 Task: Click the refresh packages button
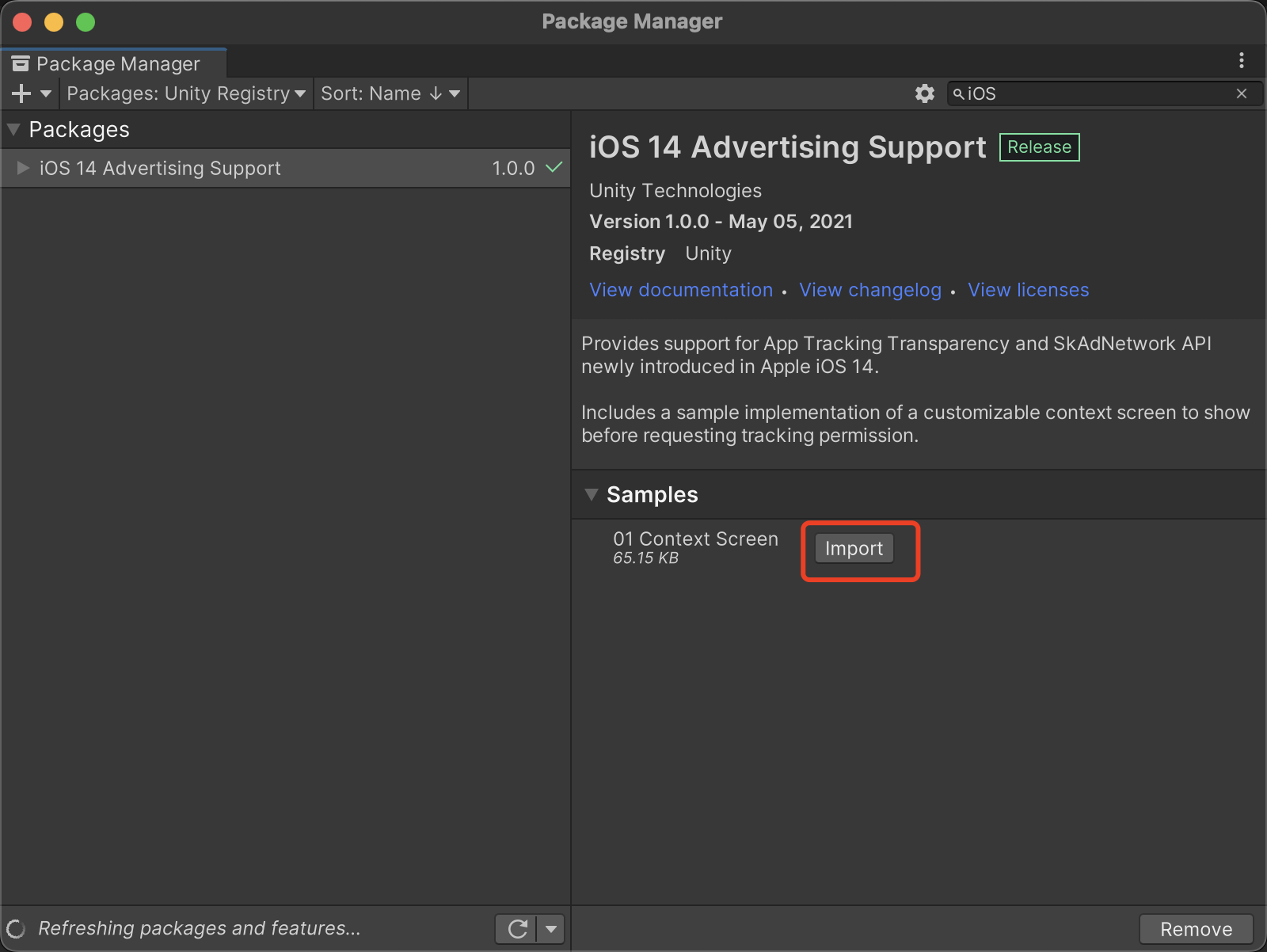click(517, 929)
